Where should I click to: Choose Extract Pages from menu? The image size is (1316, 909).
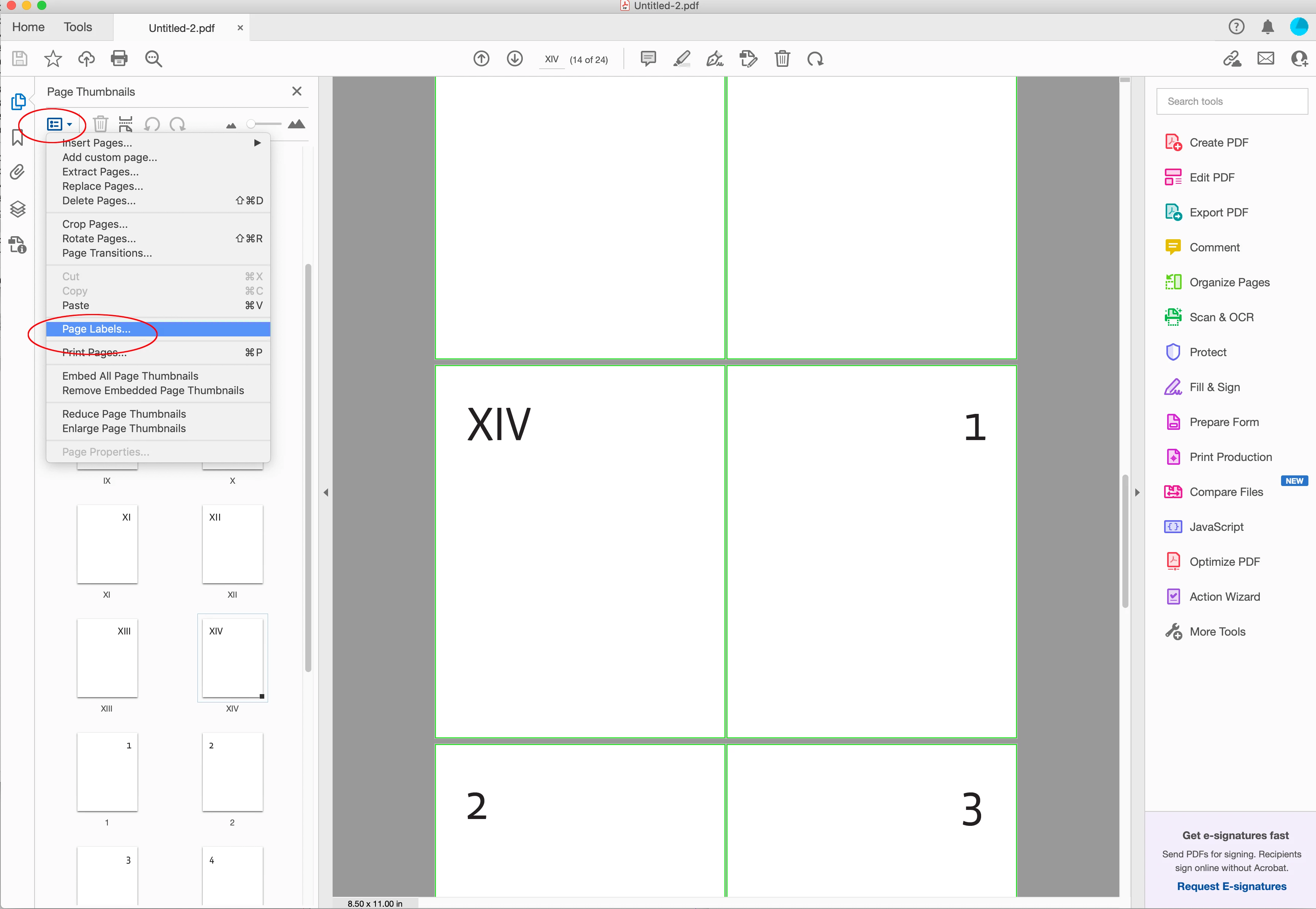(x=100, y=172)
